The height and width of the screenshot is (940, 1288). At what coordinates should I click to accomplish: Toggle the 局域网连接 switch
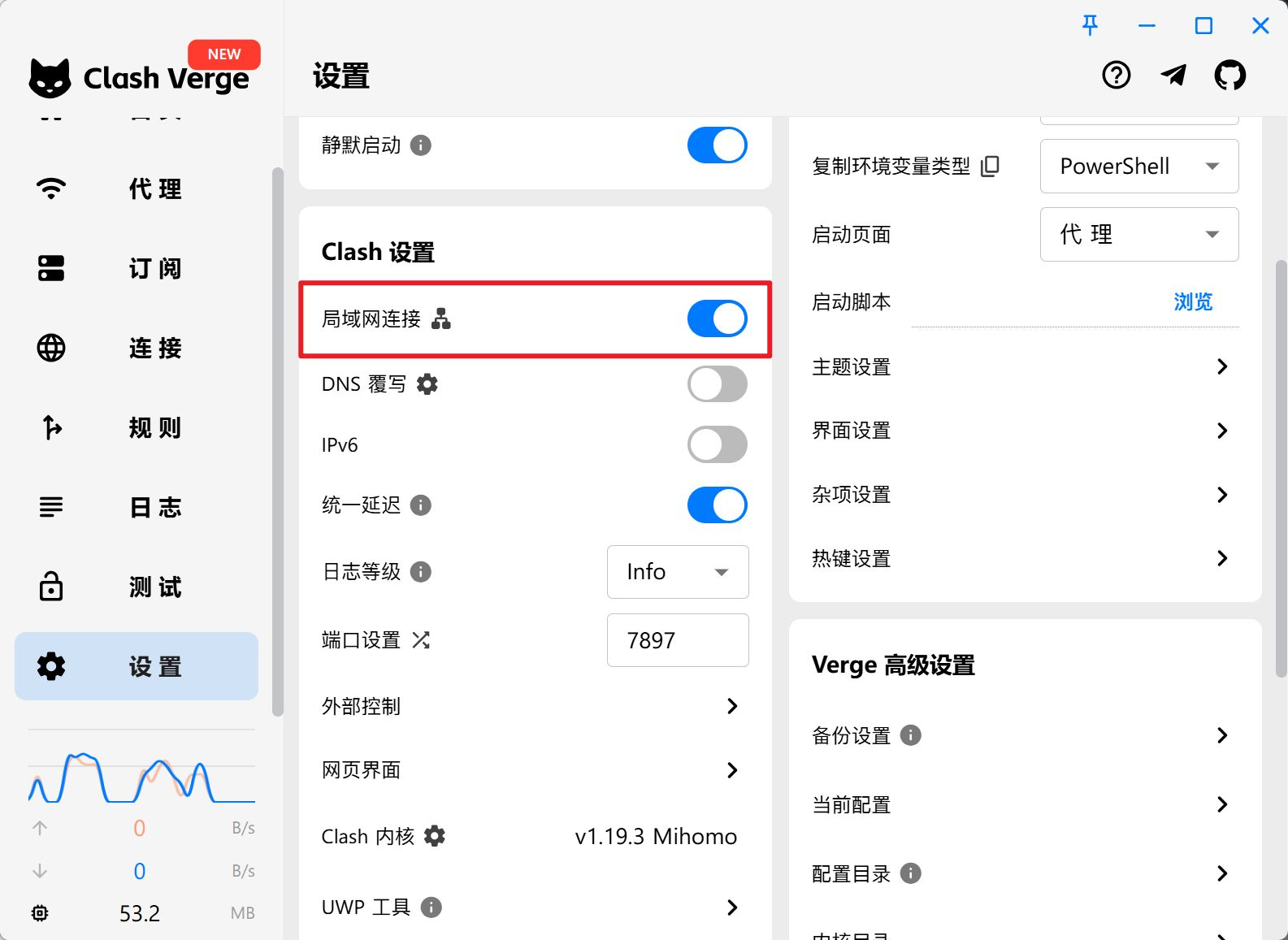click(x=718, y=318)
